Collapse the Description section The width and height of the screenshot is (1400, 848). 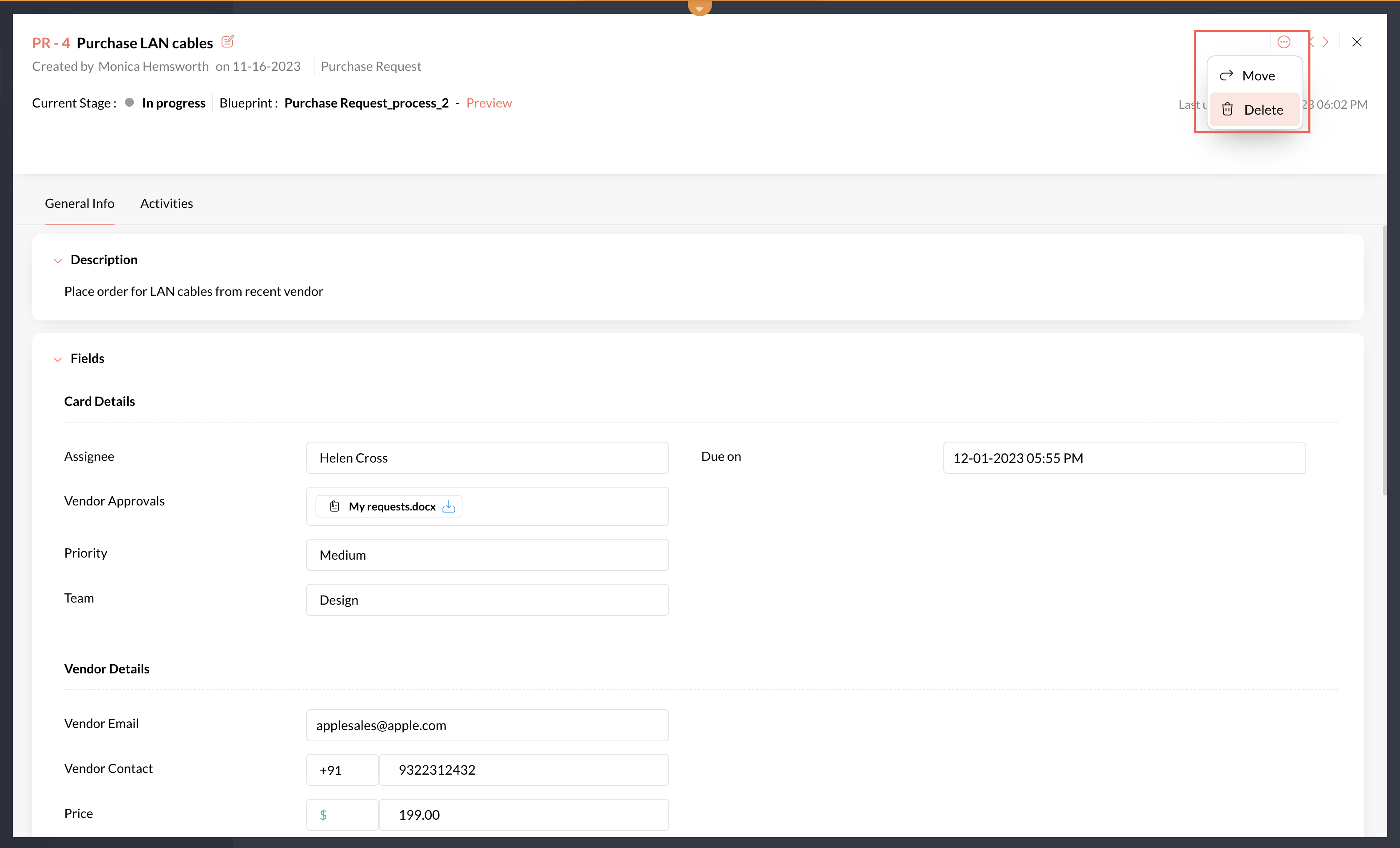click(x=57, y=261)
